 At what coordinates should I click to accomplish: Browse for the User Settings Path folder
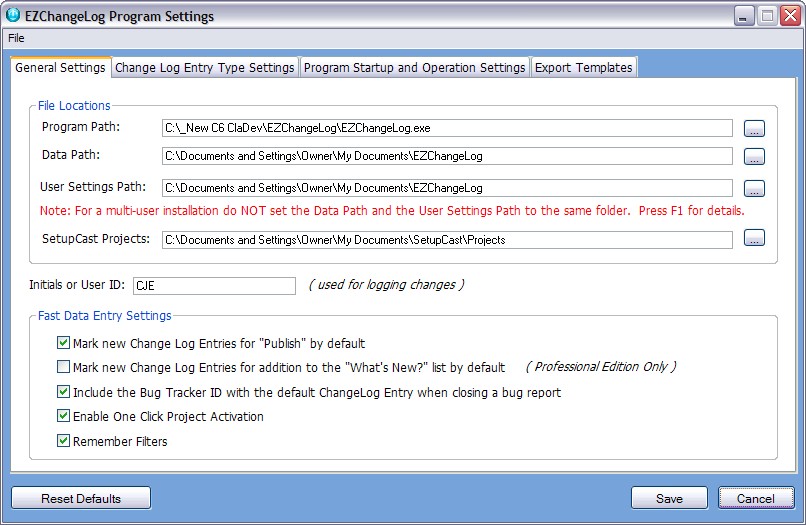pos(754,188)
